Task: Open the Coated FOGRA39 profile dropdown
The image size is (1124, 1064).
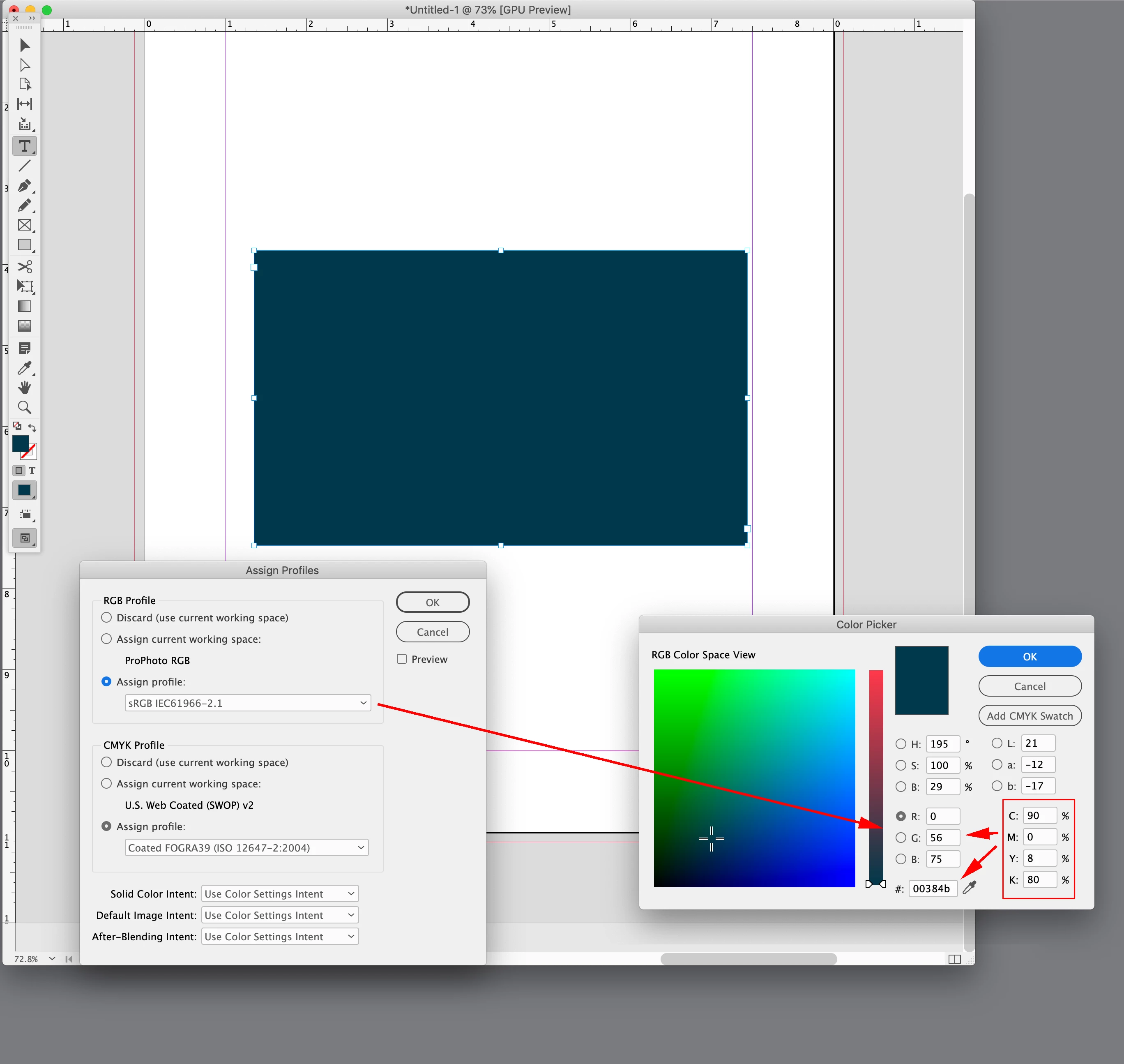Action: 246,847
